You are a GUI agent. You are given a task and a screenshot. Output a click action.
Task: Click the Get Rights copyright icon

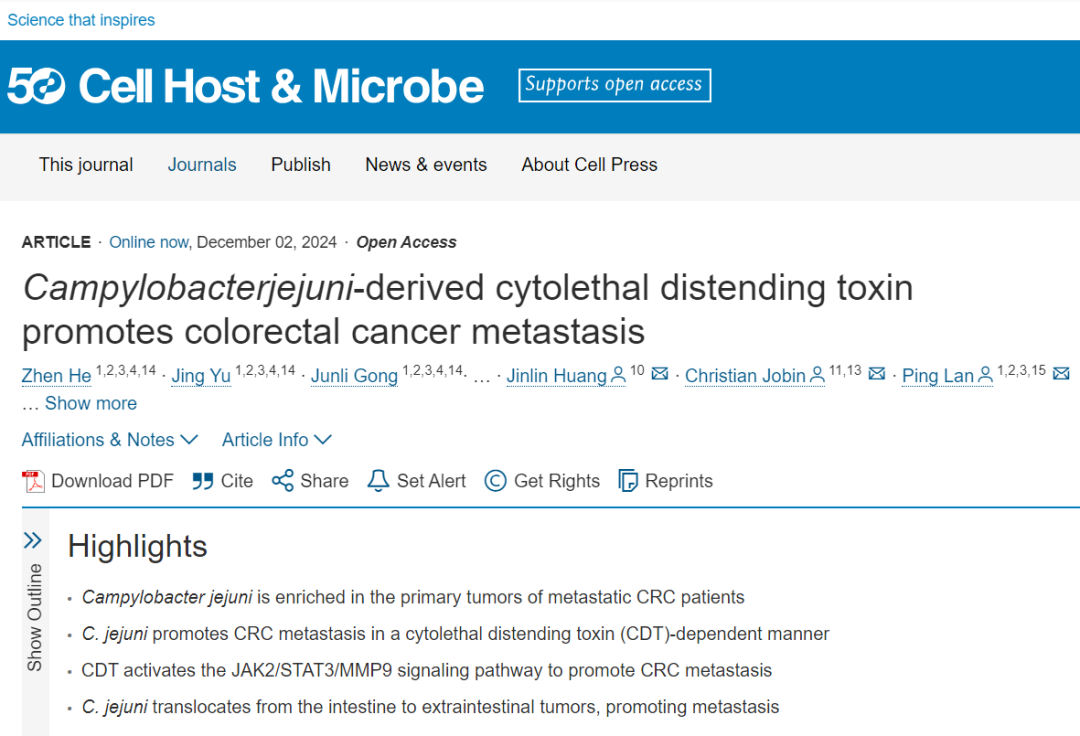[x=495, y=481]
